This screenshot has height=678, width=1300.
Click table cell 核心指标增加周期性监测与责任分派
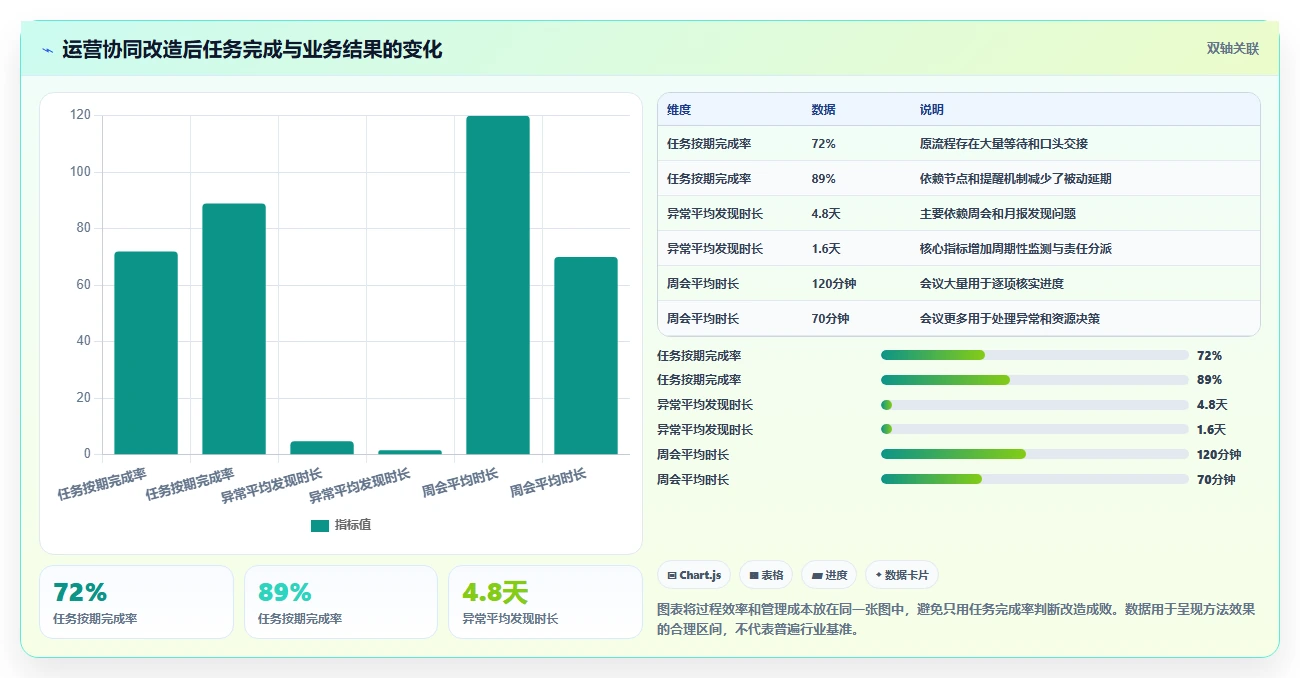pos(1016,249)
